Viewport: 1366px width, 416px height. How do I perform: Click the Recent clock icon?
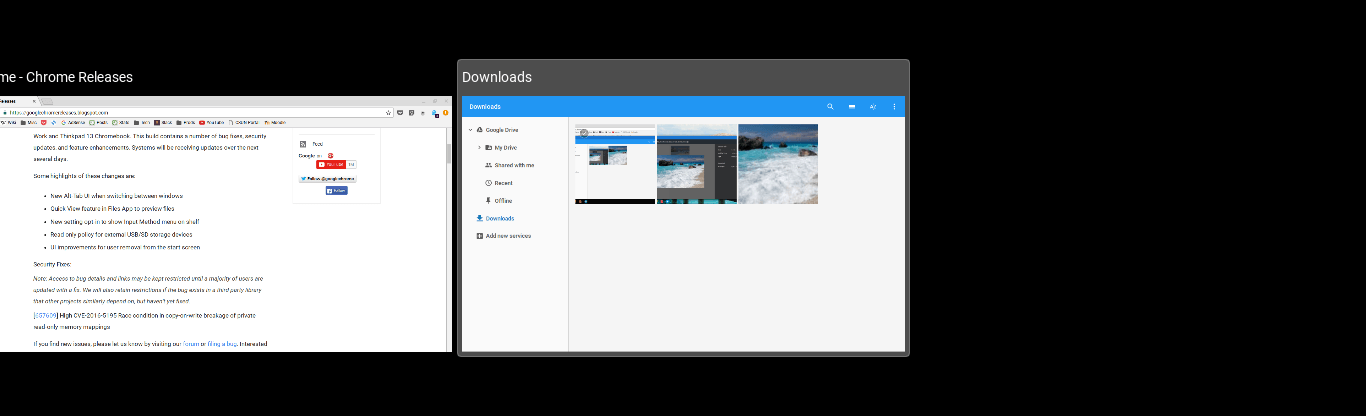tap(488, 183)
